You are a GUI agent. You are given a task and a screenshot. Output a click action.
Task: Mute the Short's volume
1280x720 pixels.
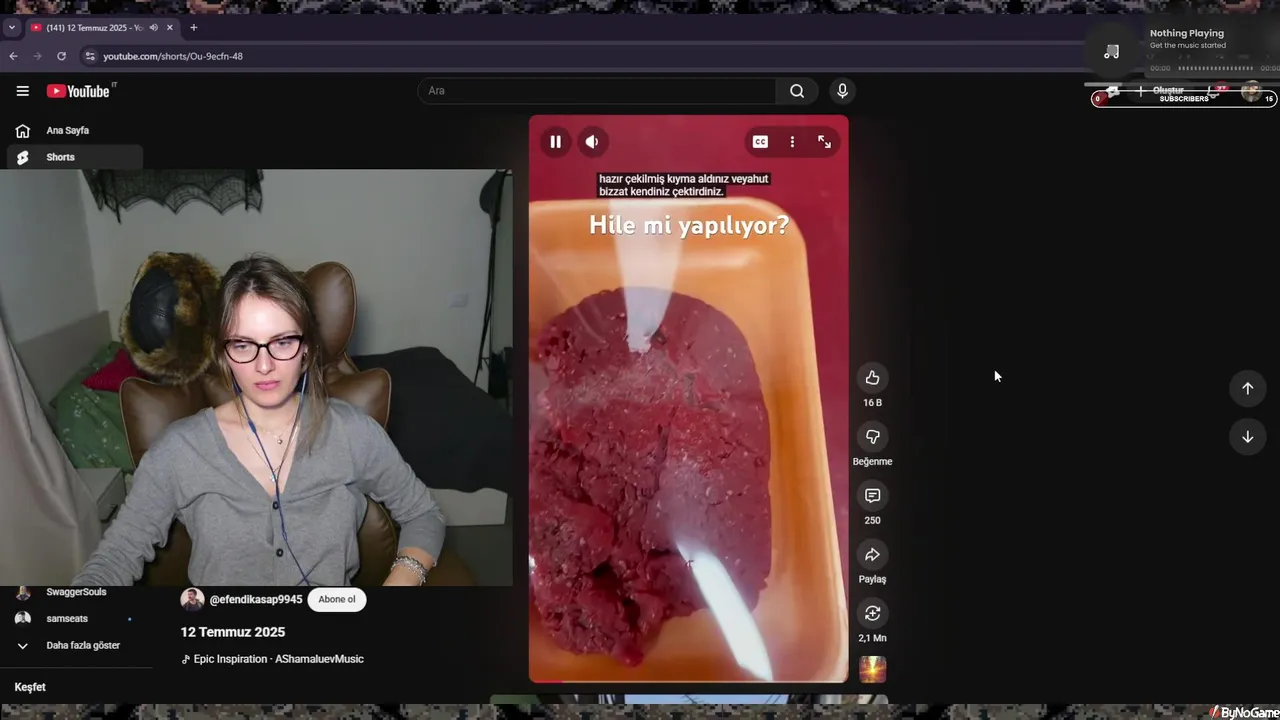click(592, 142)
